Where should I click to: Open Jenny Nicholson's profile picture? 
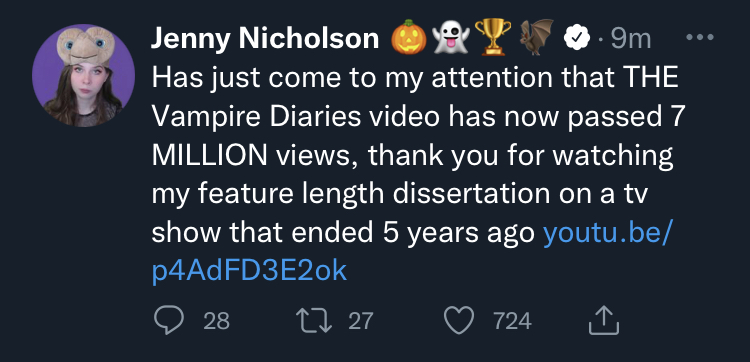click(x=83, y=76)
